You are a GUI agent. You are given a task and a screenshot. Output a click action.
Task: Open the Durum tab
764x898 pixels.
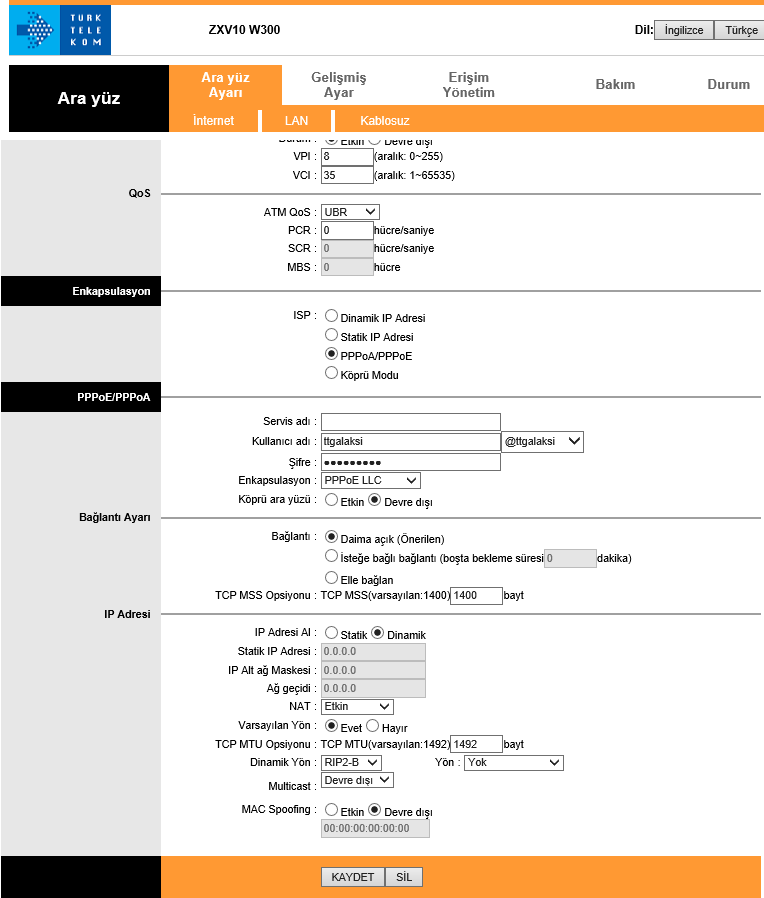728,84
